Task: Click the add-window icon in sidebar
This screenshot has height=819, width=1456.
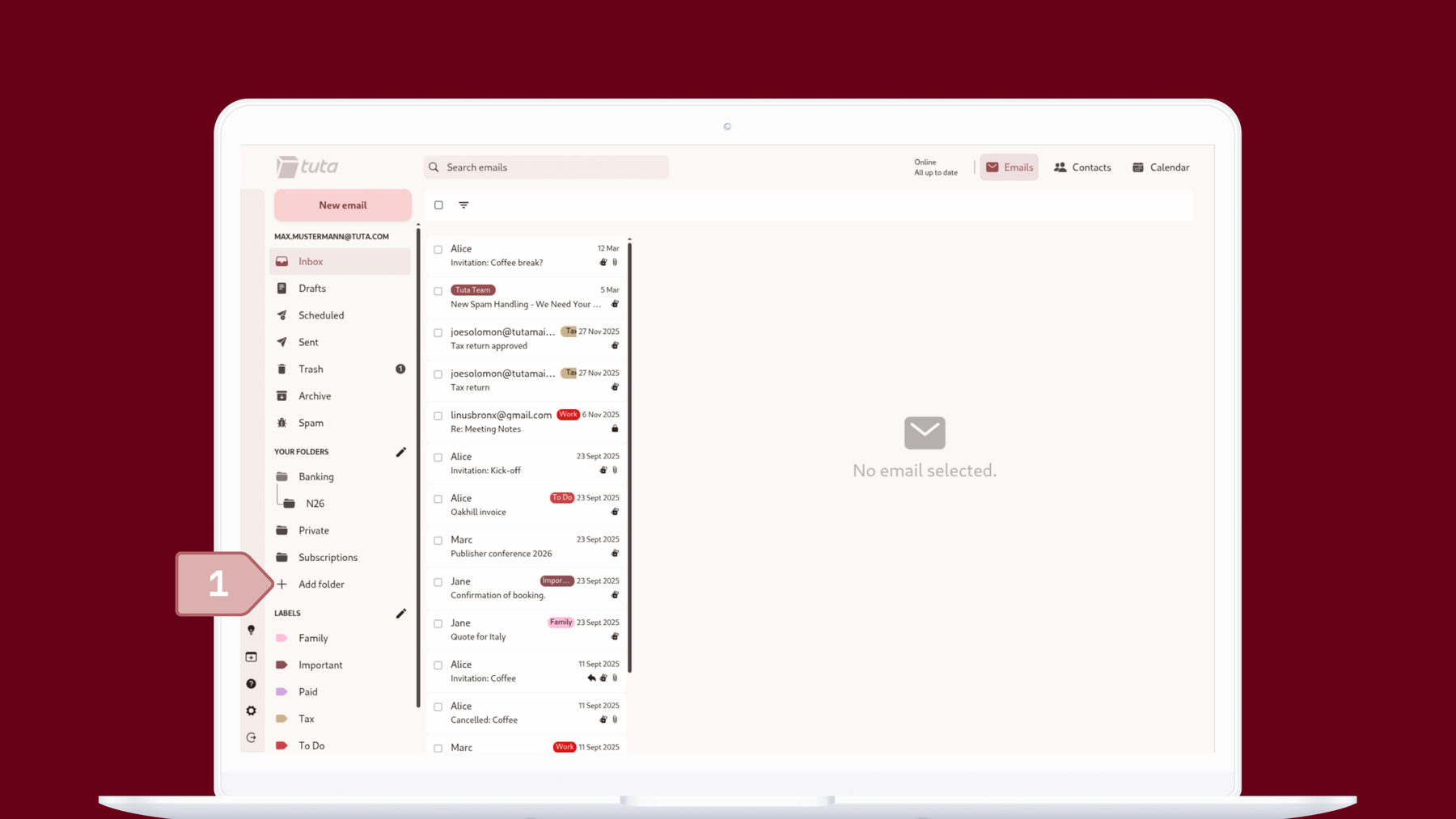Action: click(252, 657)
